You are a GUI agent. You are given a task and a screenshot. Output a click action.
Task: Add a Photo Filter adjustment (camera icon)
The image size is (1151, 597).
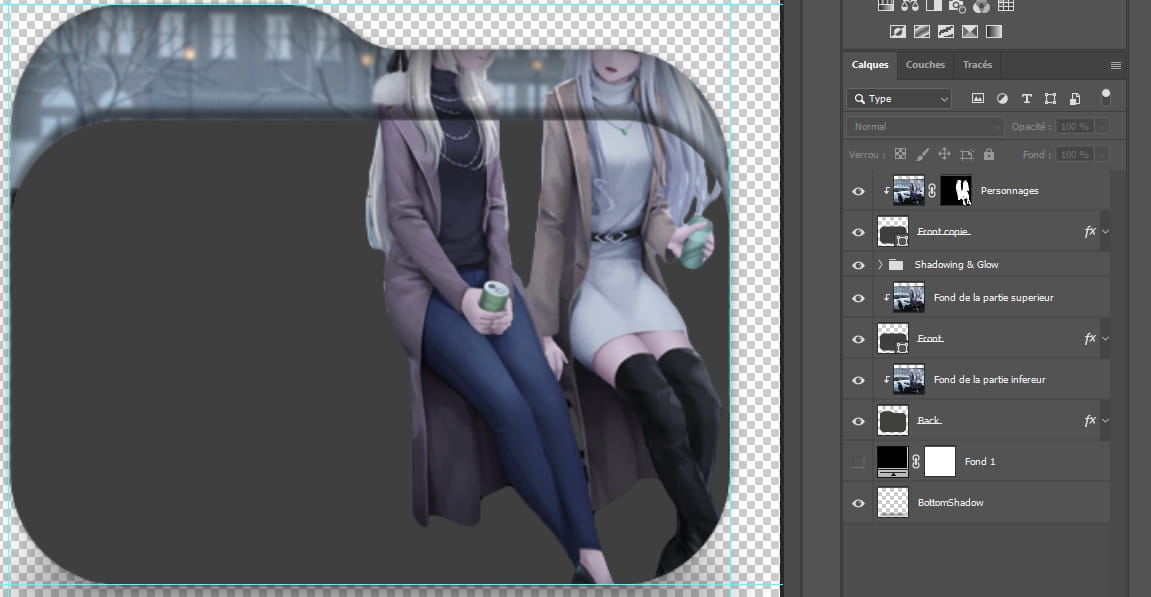click(x=957, y=6)
